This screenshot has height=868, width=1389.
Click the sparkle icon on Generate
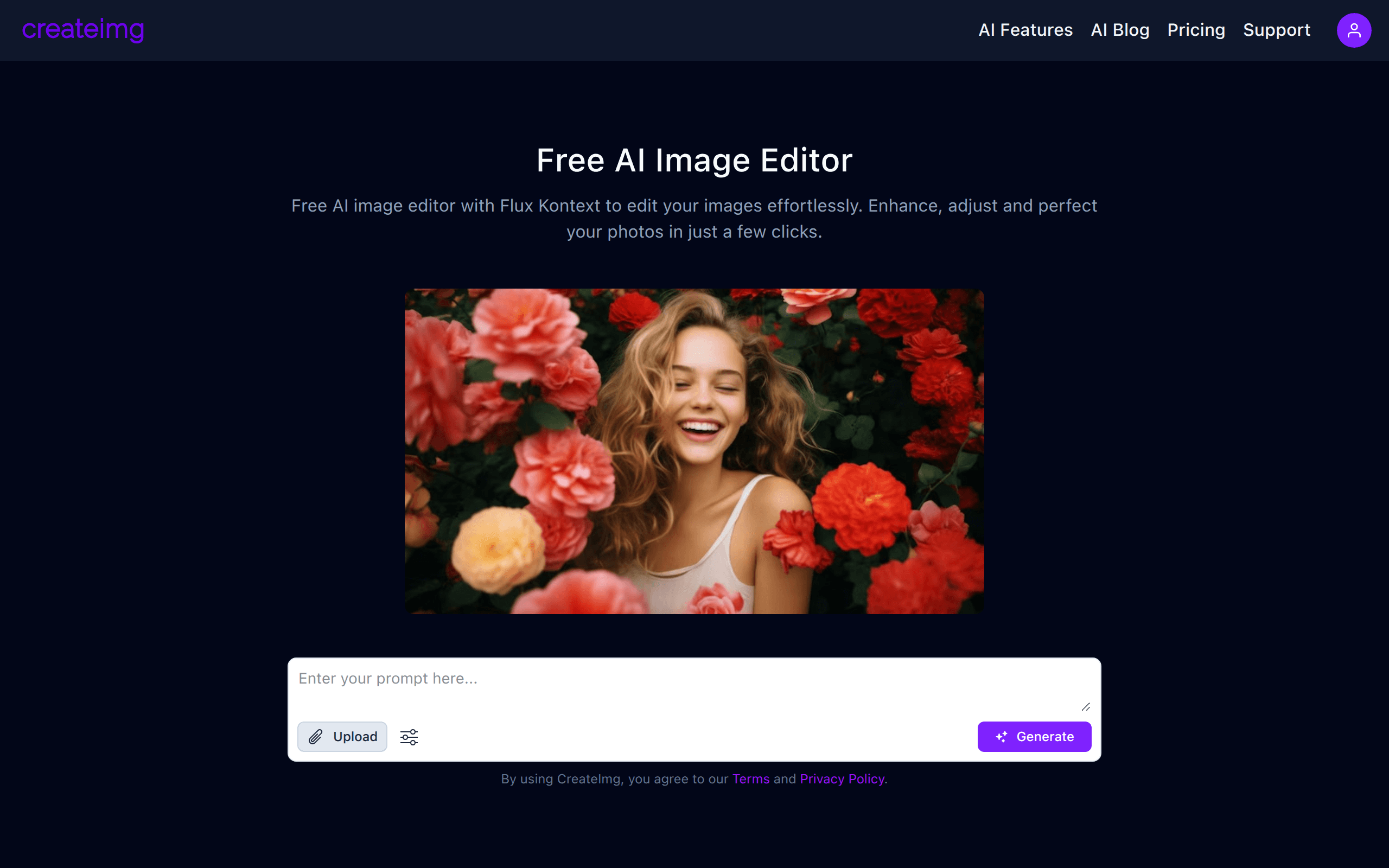coord(1002,737)
